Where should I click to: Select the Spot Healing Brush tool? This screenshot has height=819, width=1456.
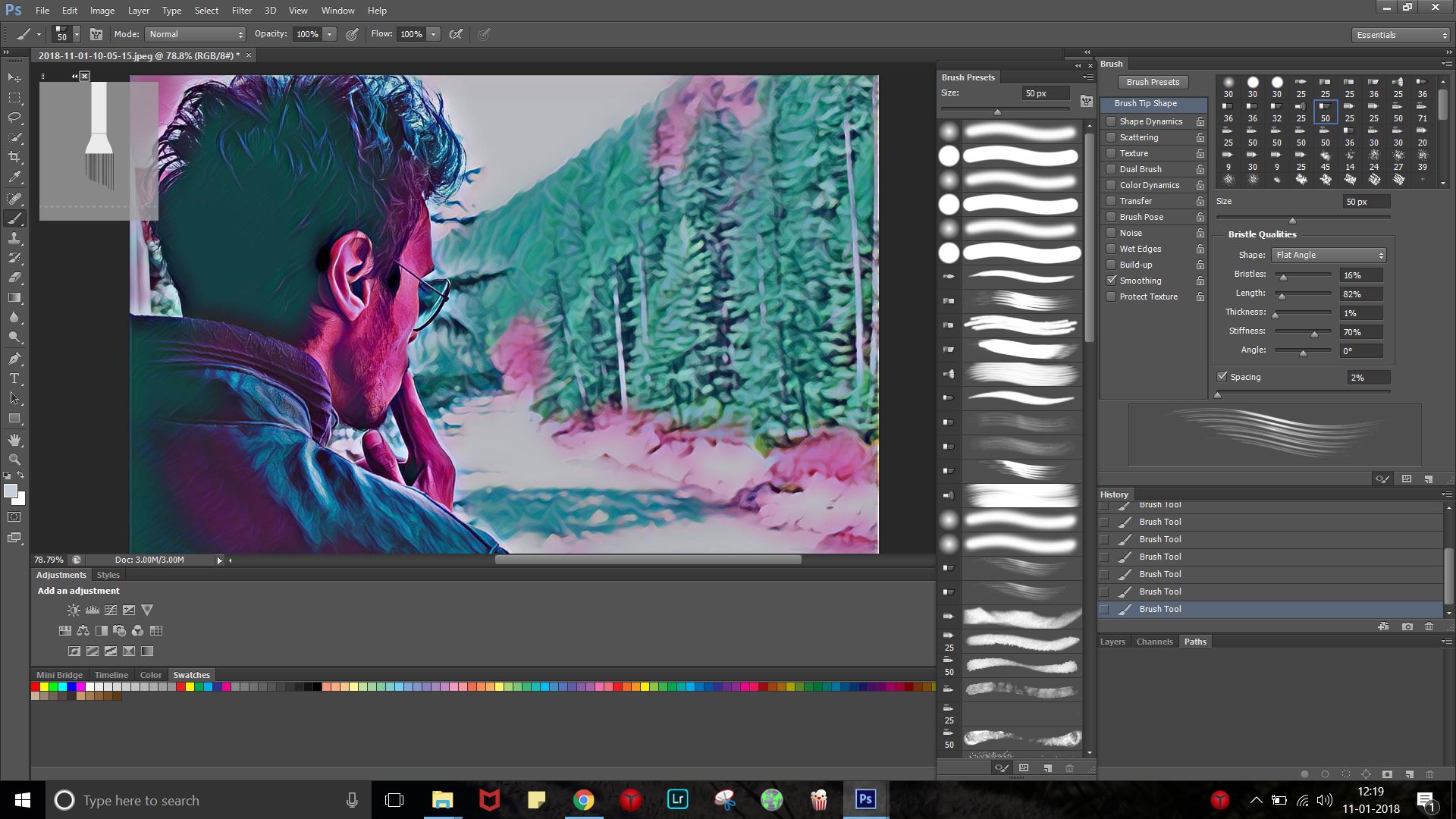14,199
